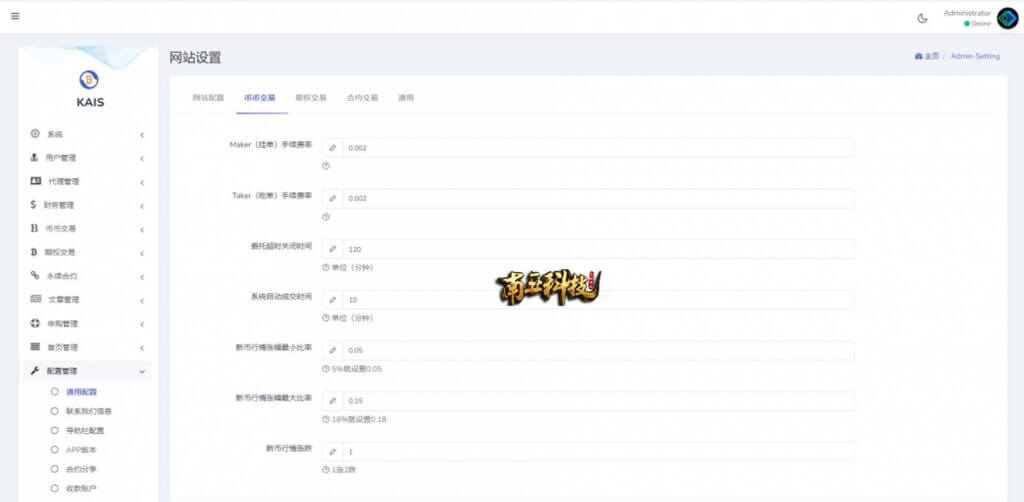Viewport: 1024px width, 502px height.
Task: Click the 系统 gear icon in sidebar
Action: [35, 133]
